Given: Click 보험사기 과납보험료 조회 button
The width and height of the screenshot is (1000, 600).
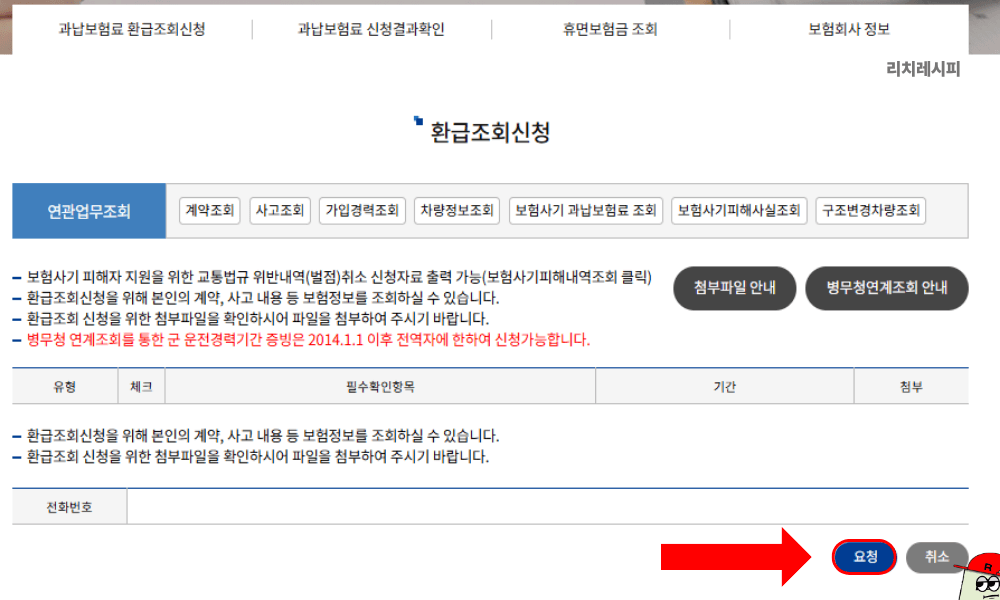Looking at the screenshot, I should [586, 211].
